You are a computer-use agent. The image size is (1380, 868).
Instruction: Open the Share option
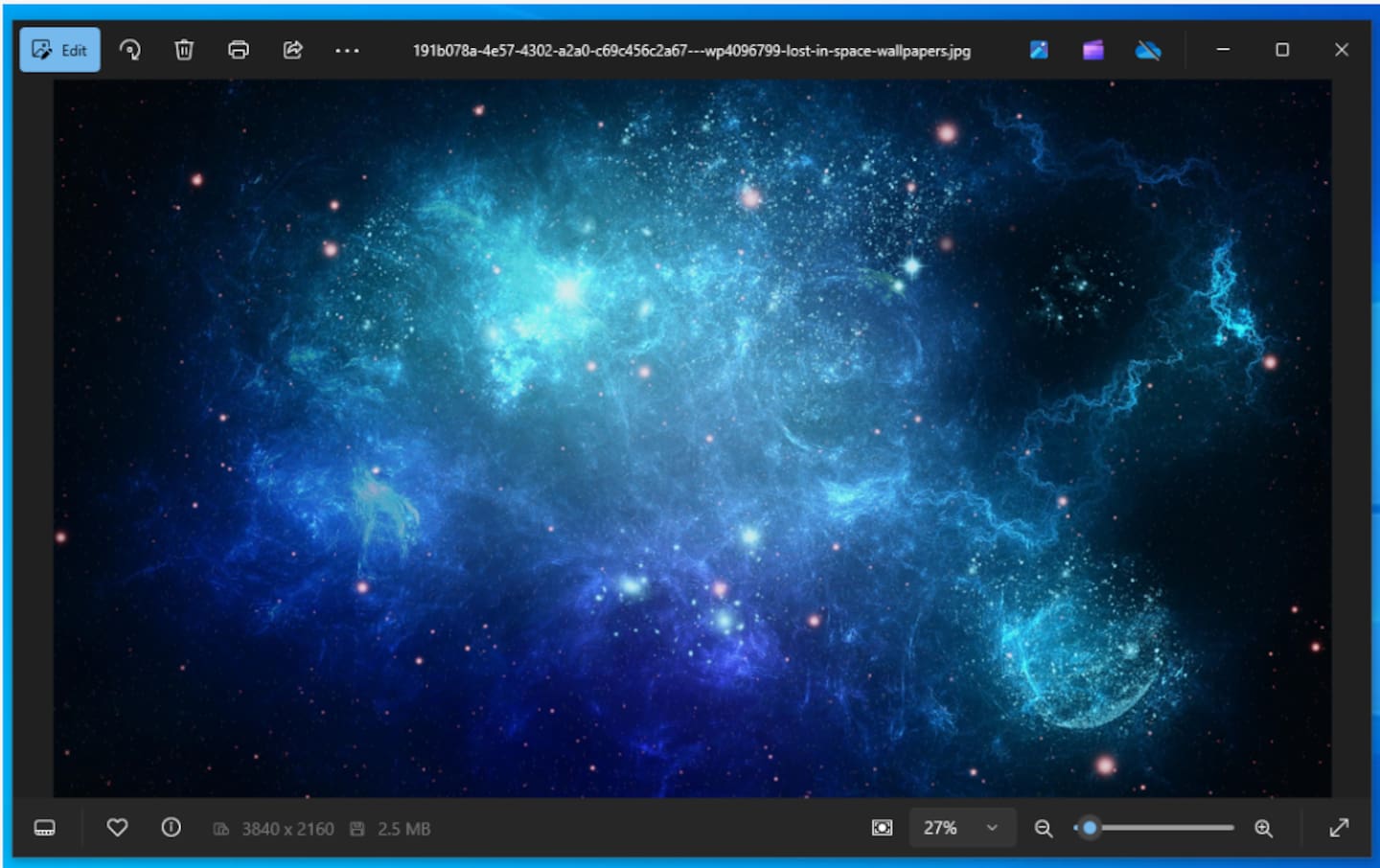(293, 50)
